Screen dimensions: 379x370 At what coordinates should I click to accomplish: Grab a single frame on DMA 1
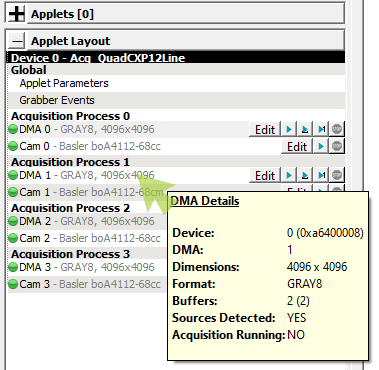tap(321, 175)
